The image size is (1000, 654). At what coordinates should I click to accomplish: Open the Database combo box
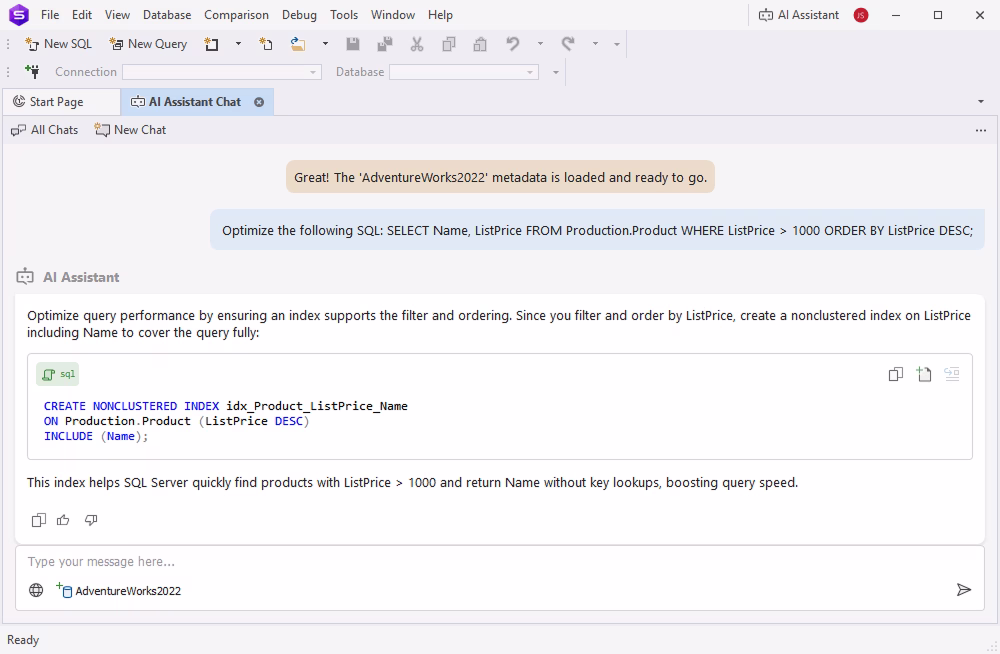[x=464, y=72]
